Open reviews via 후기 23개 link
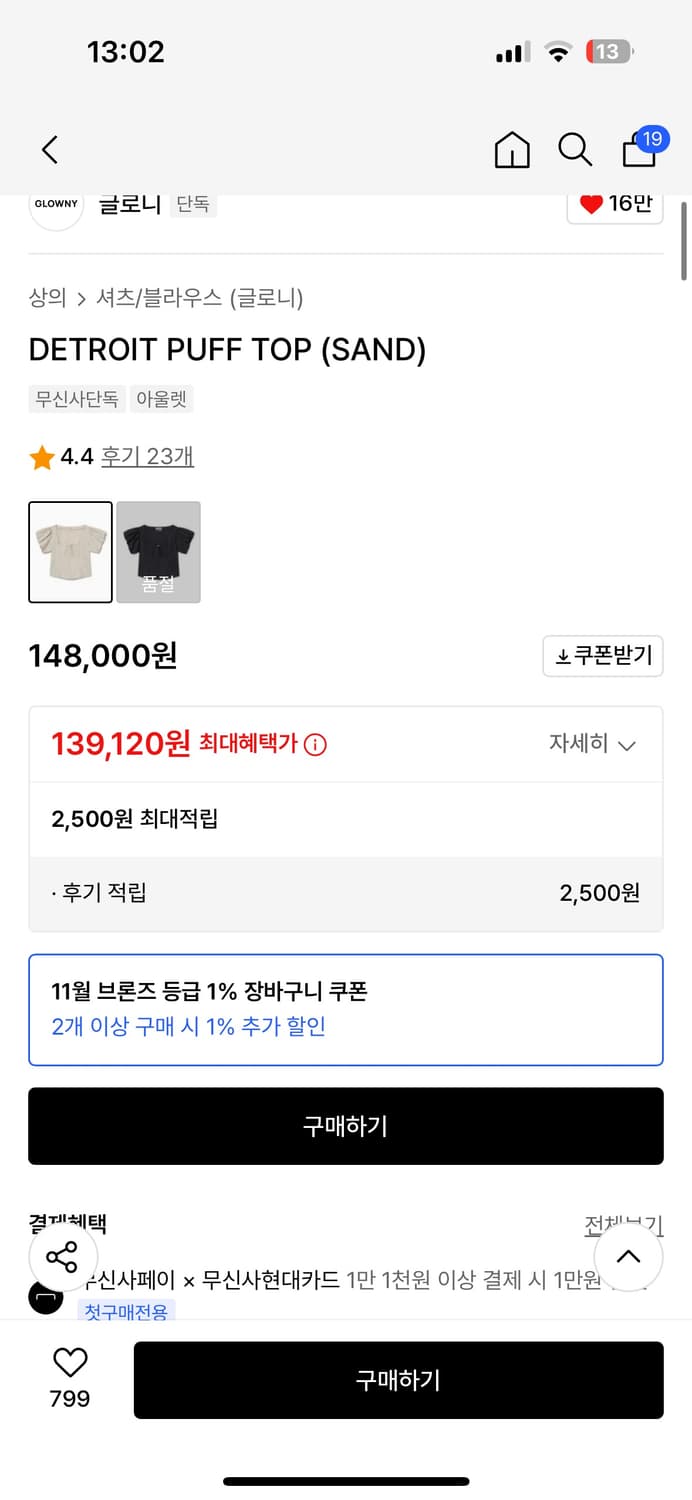692x1500 pixels. (x=146, y=455)
